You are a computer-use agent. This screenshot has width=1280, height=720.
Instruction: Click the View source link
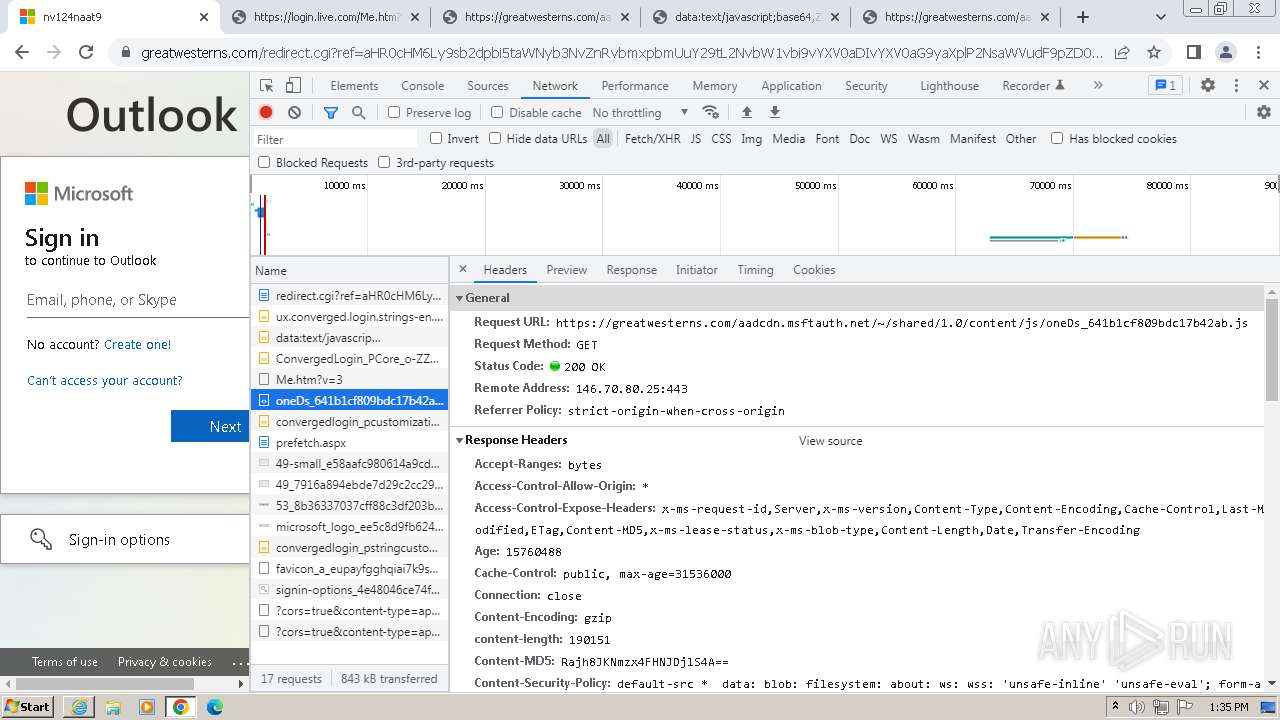pos(830,441)
